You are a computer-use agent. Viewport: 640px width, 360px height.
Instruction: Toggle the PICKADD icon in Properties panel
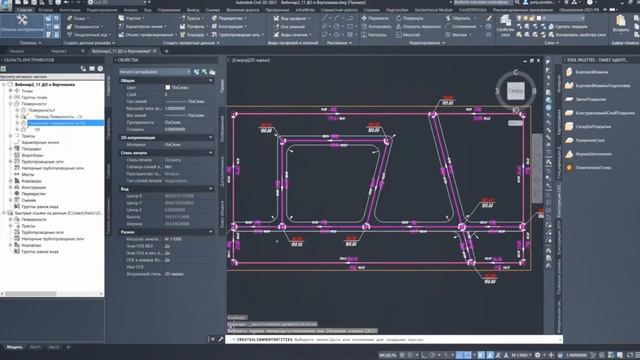point(196,72)
